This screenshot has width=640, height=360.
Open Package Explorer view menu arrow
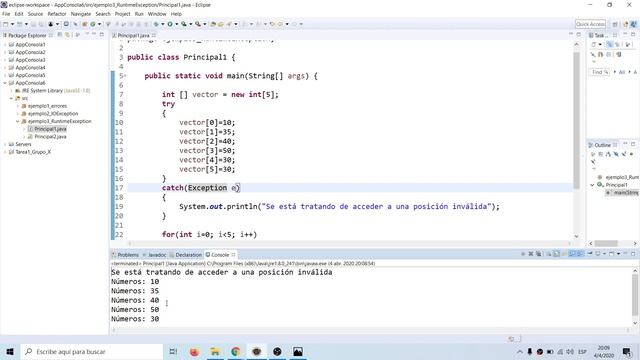tap(87, 35)
